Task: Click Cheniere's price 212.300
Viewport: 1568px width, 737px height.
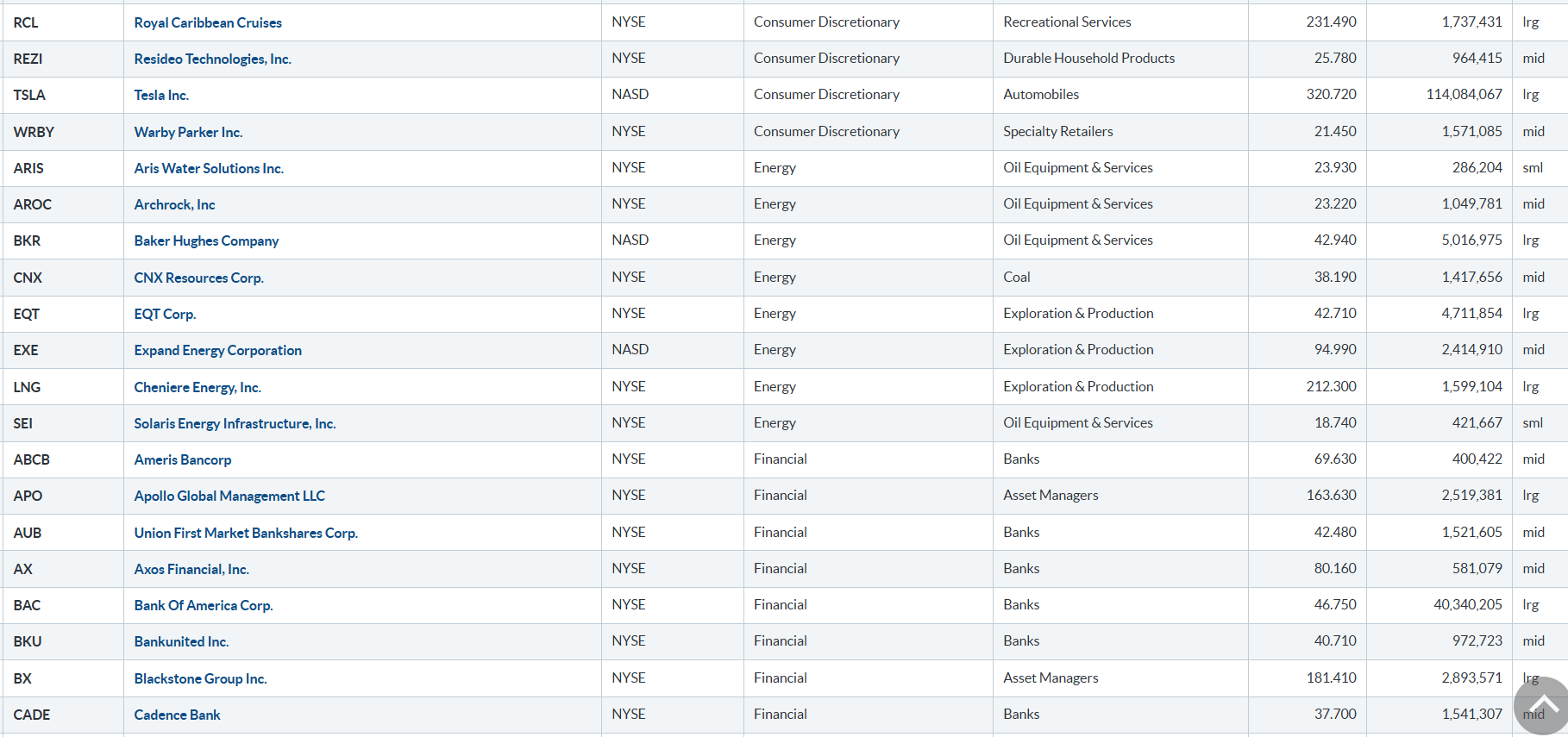Action: pos(1331,387)
